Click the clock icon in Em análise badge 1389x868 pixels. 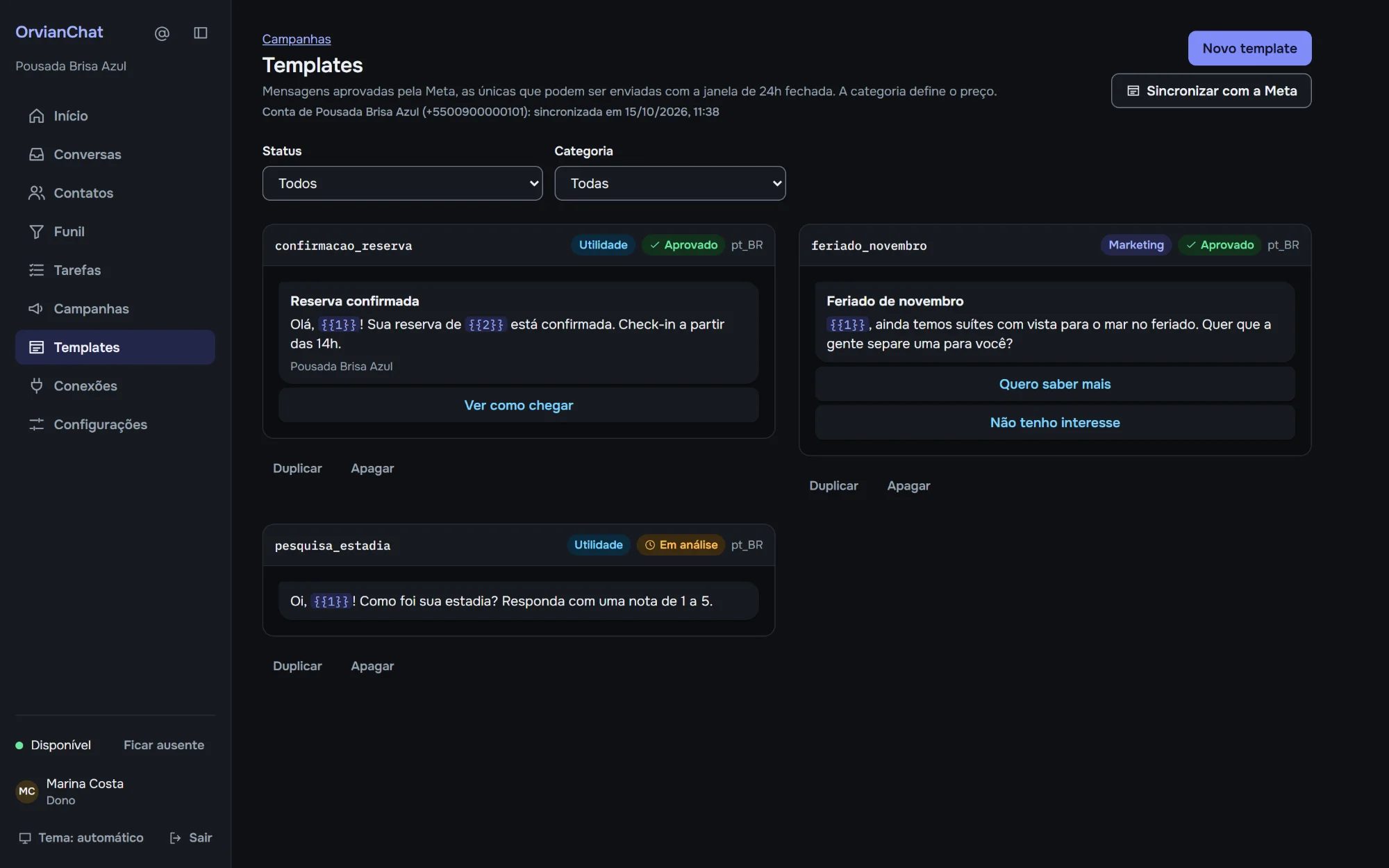pos(650,545)
